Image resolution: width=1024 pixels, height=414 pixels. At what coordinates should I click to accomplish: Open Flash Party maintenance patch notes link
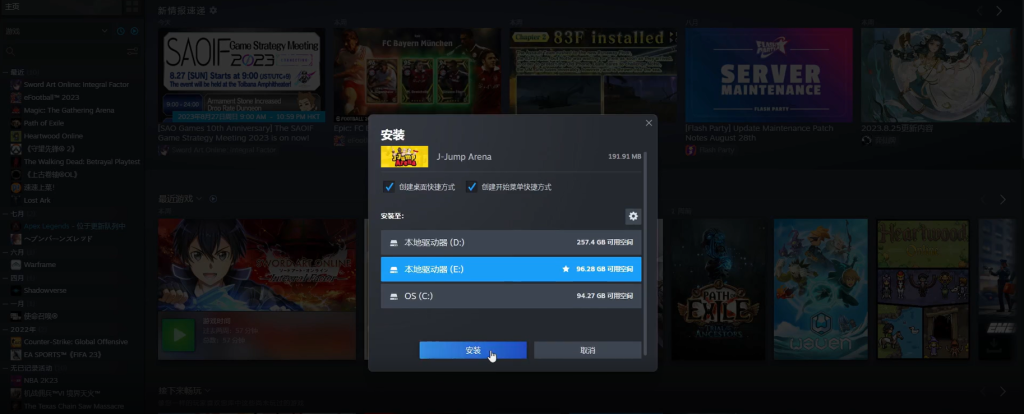tap(759, 133)
